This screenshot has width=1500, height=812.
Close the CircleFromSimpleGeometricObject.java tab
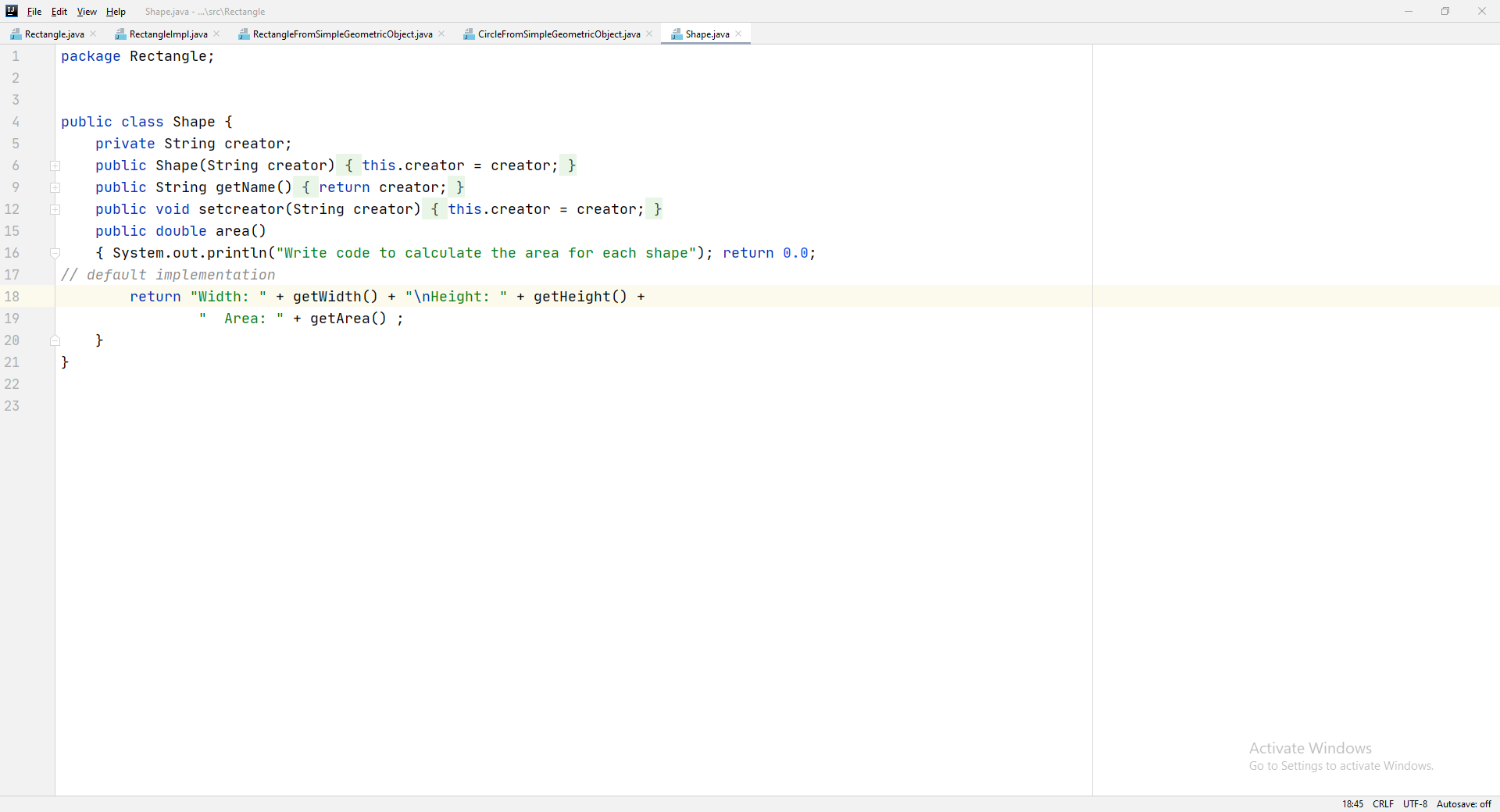[x=649, y=34]
